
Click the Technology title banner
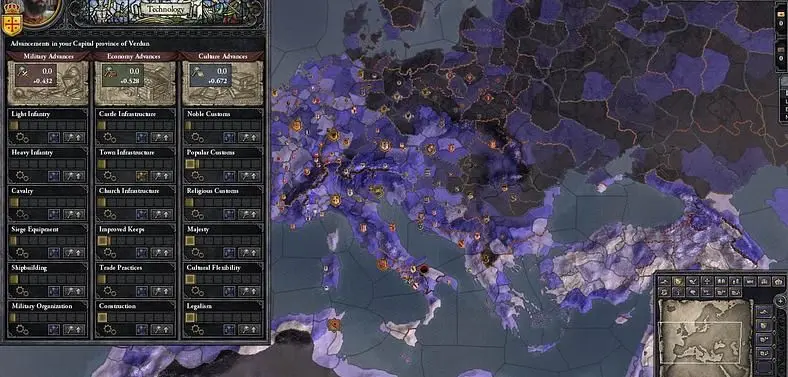tap(166, 9)
